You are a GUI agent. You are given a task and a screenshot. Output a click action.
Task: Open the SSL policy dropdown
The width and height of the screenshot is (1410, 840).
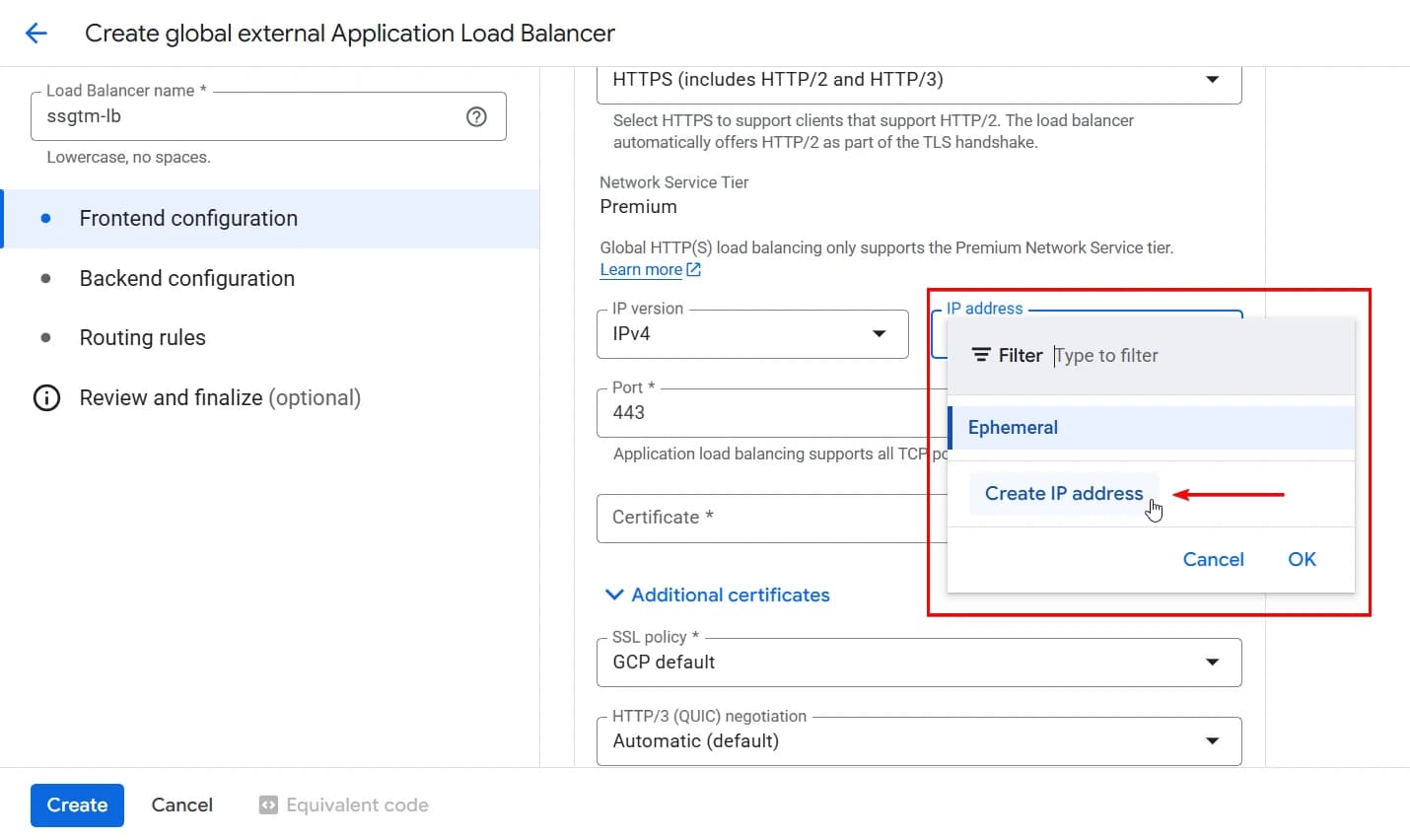click(1211, 662)
